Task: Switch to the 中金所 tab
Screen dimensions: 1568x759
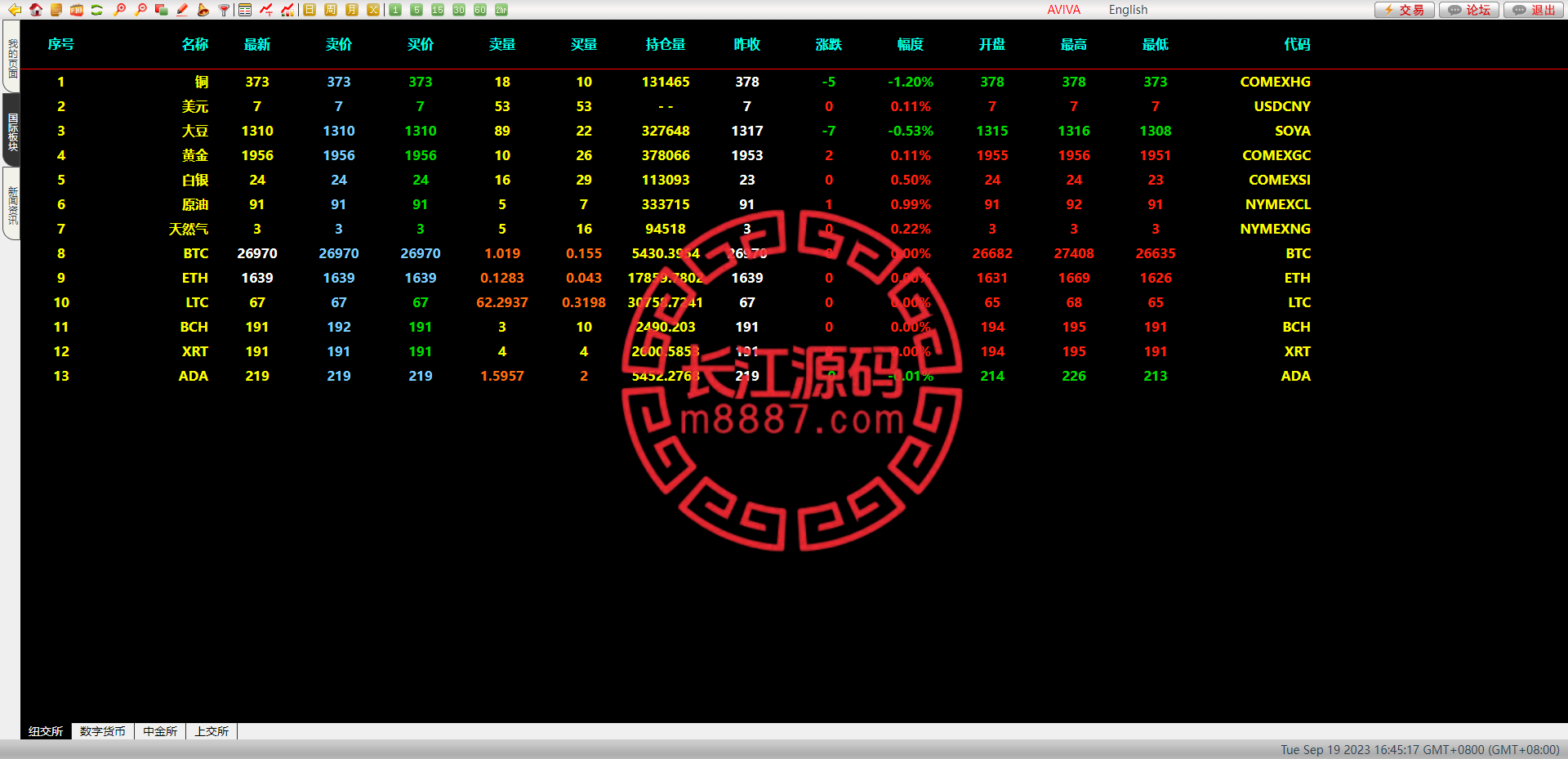Action: tap(160, 731)
